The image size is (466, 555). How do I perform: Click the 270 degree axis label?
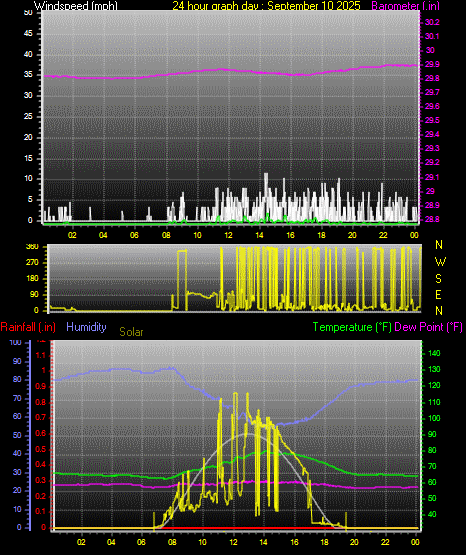coord(32,263)
